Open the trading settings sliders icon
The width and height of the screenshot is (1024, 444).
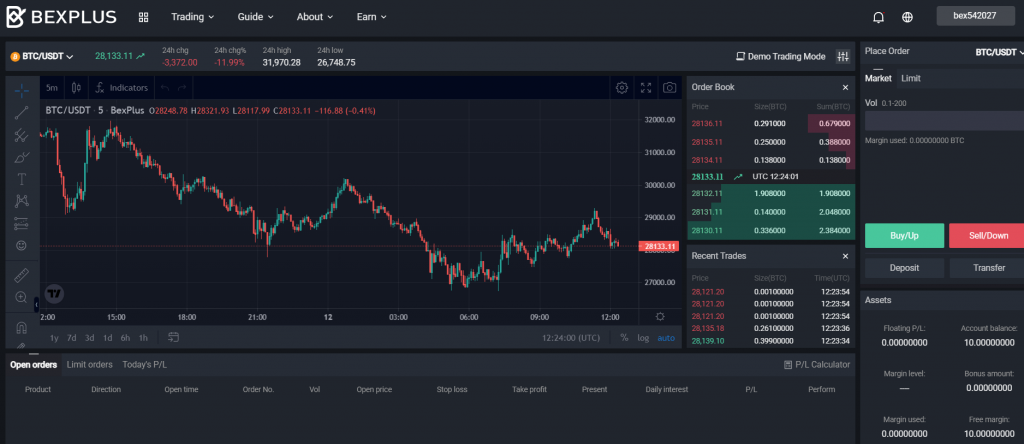(x=843, y=57)
